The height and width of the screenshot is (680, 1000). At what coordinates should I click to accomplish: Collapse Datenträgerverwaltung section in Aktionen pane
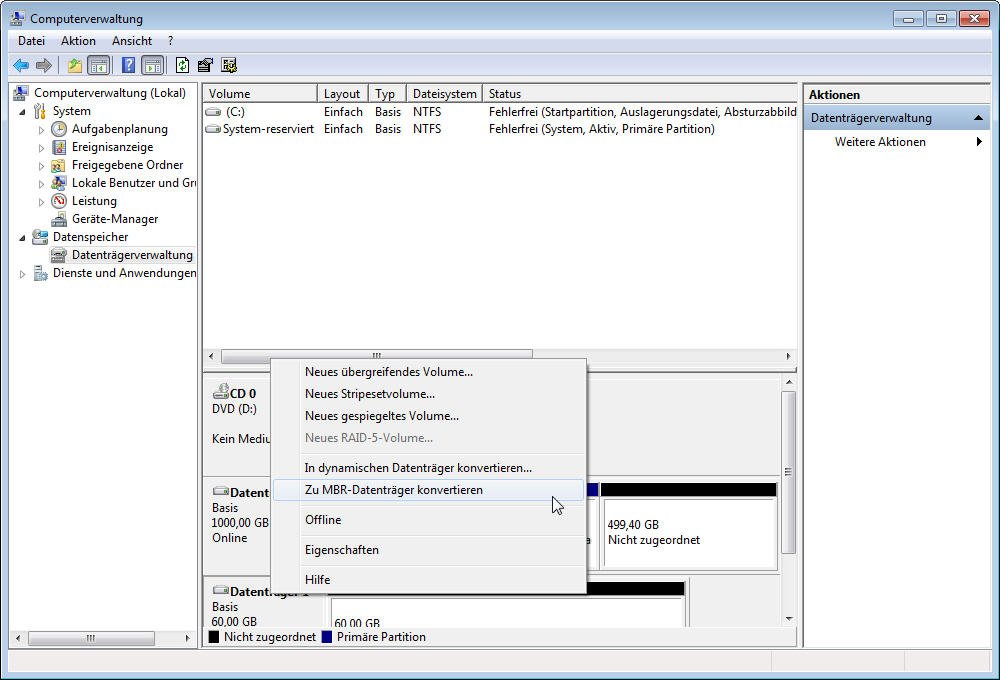coord(978,118)
